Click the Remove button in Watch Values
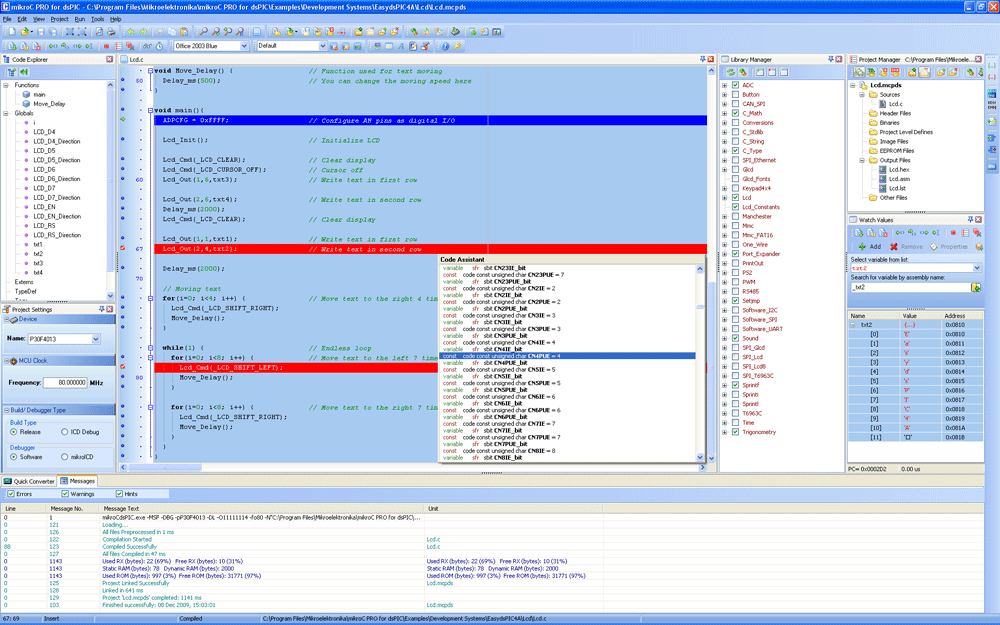The image size is (1000, 625). tap(906, 247)
